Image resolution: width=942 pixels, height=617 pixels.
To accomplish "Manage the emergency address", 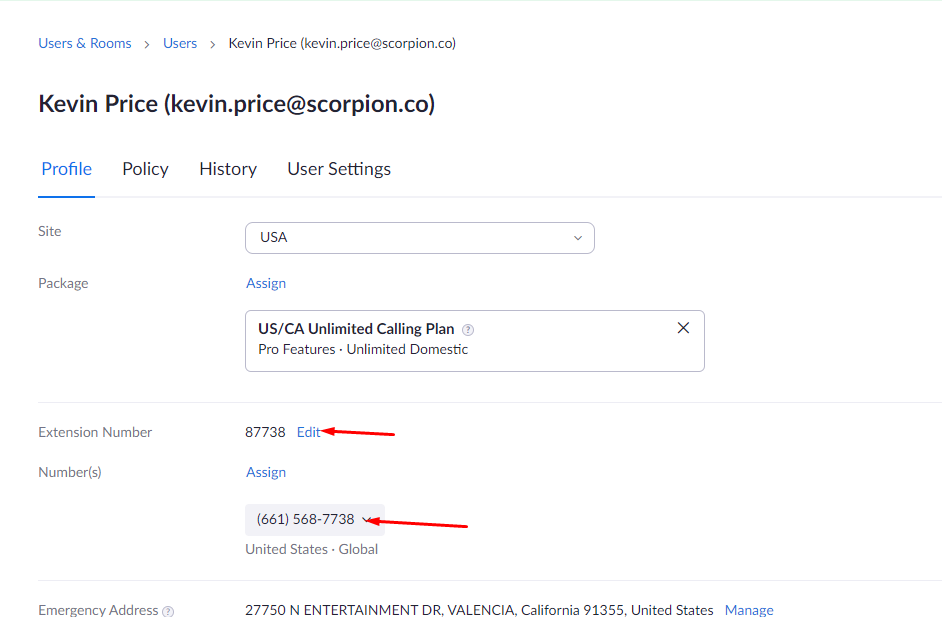I will pos(749,610).
